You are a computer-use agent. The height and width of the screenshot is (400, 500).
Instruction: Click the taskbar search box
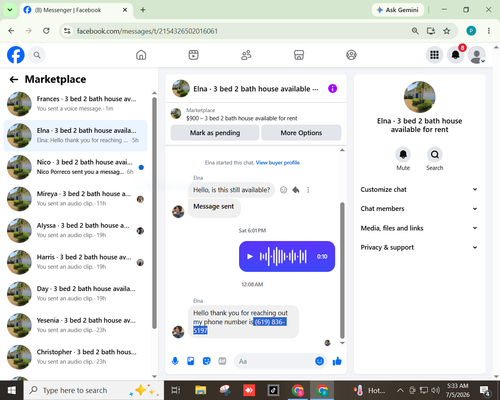[x=93, y=390]
